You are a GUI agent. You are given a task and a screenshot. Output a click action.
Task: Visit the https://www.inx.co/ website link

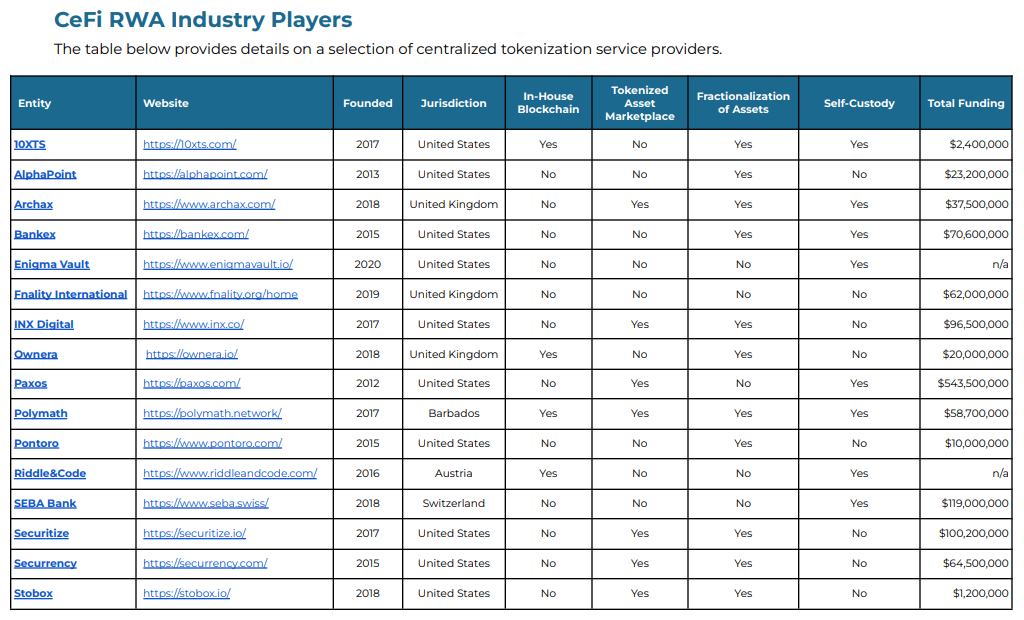pyautogui.click(x=193, y=325)
